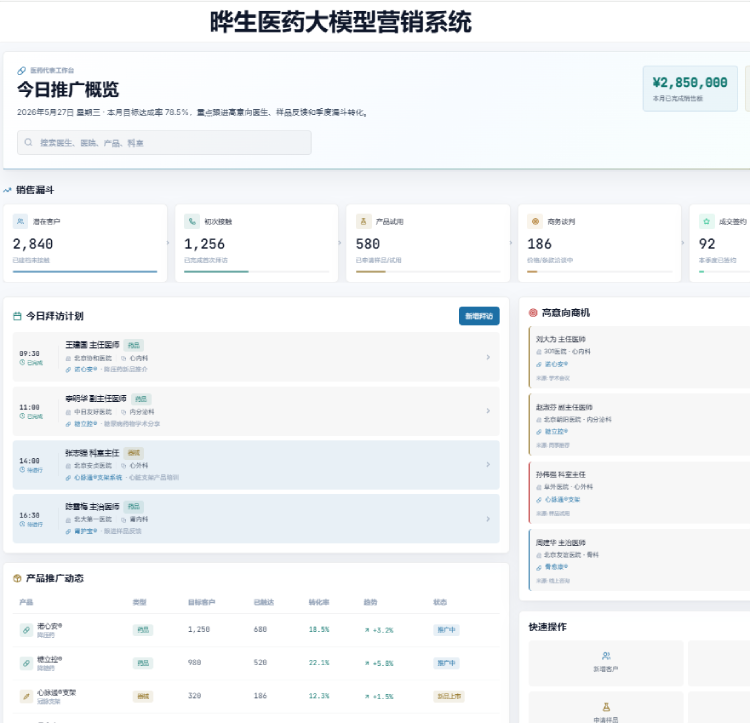
Task: Click the 产品 column header
Action: point(26,602)
